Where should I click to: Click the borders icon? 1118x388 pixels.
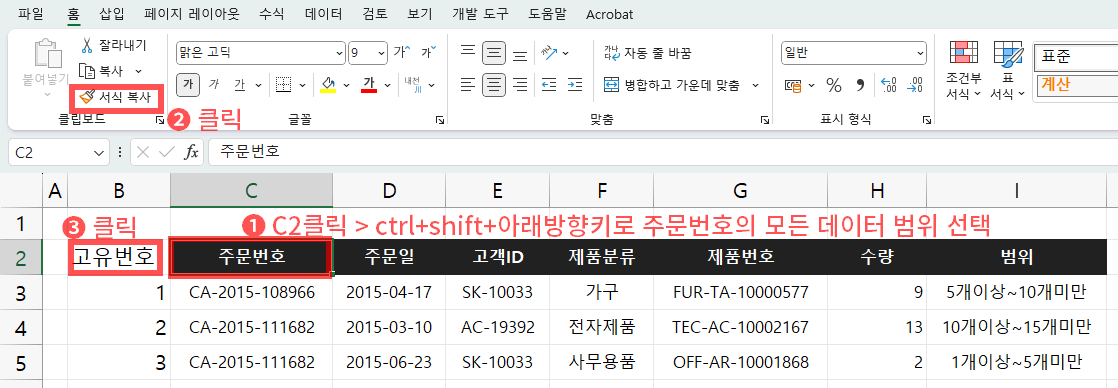[284, 85]
